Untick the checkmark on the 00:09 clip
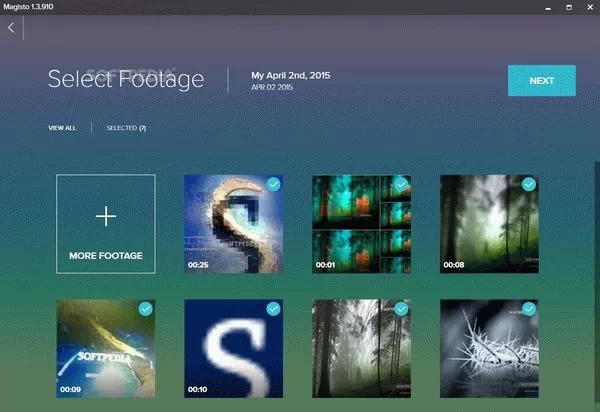 pyautogui.click(x=146, y=309)
